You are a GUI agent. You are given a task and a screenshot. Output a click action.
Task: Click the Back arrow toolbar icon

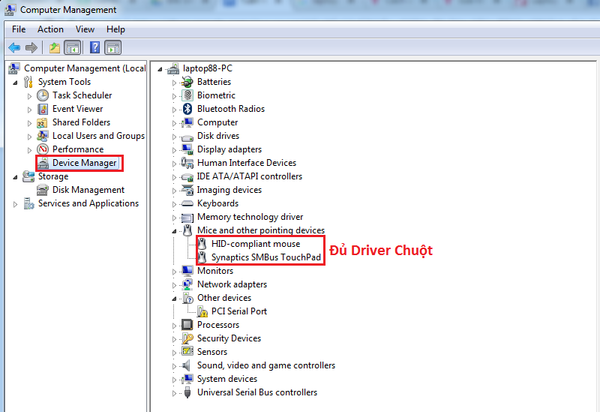(14, 48)
